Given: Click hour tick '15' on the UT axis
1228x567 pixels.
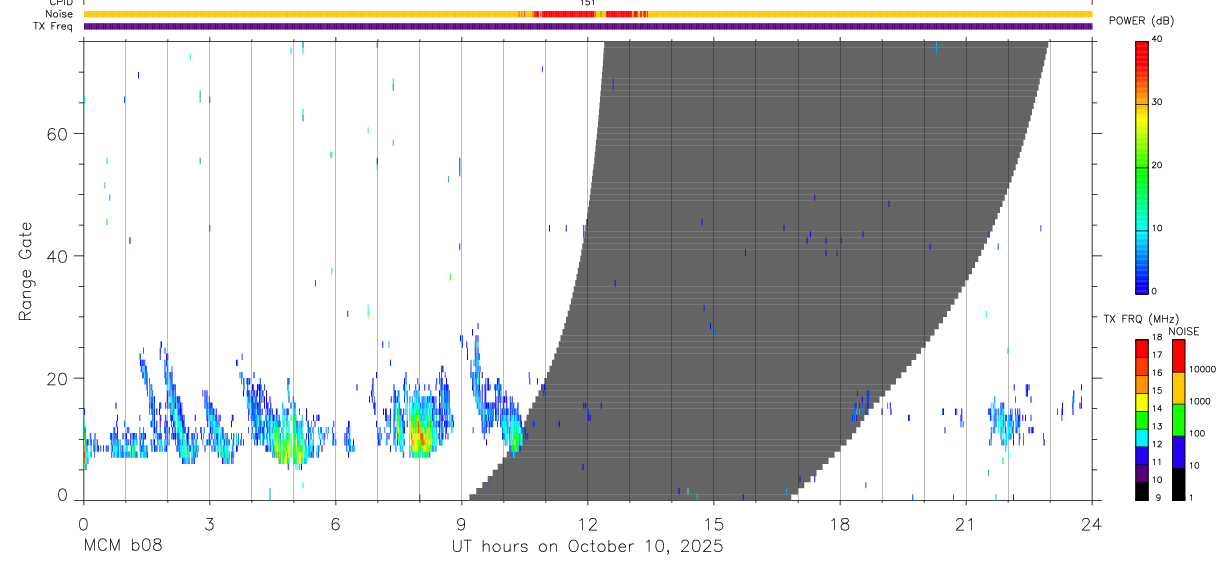Looking at the screenshot, I should (713, 524).
